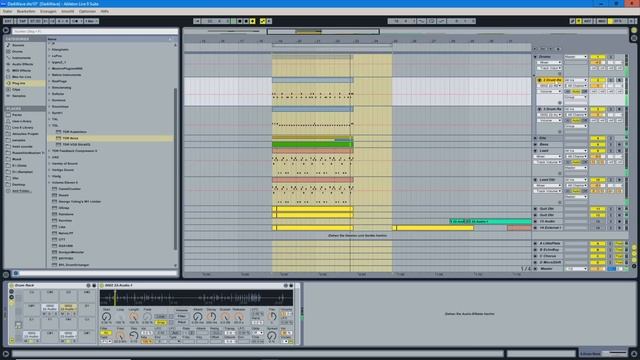Select Clips category in browser
Image resolution: width=640 pixels, height=360 pixels.
tap(16, 89)
